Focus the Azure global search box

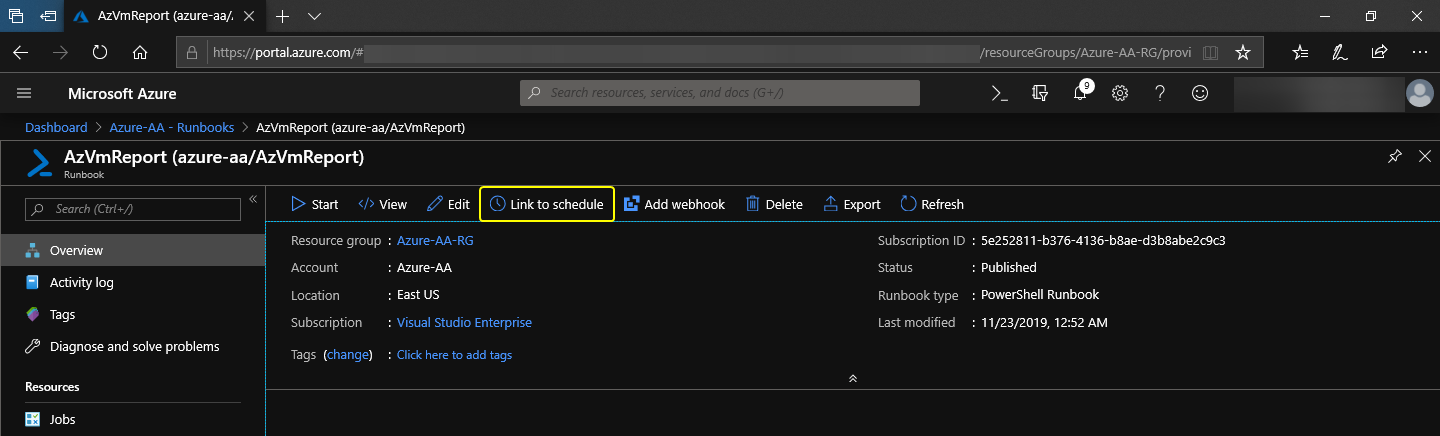(x=720, y=93)
